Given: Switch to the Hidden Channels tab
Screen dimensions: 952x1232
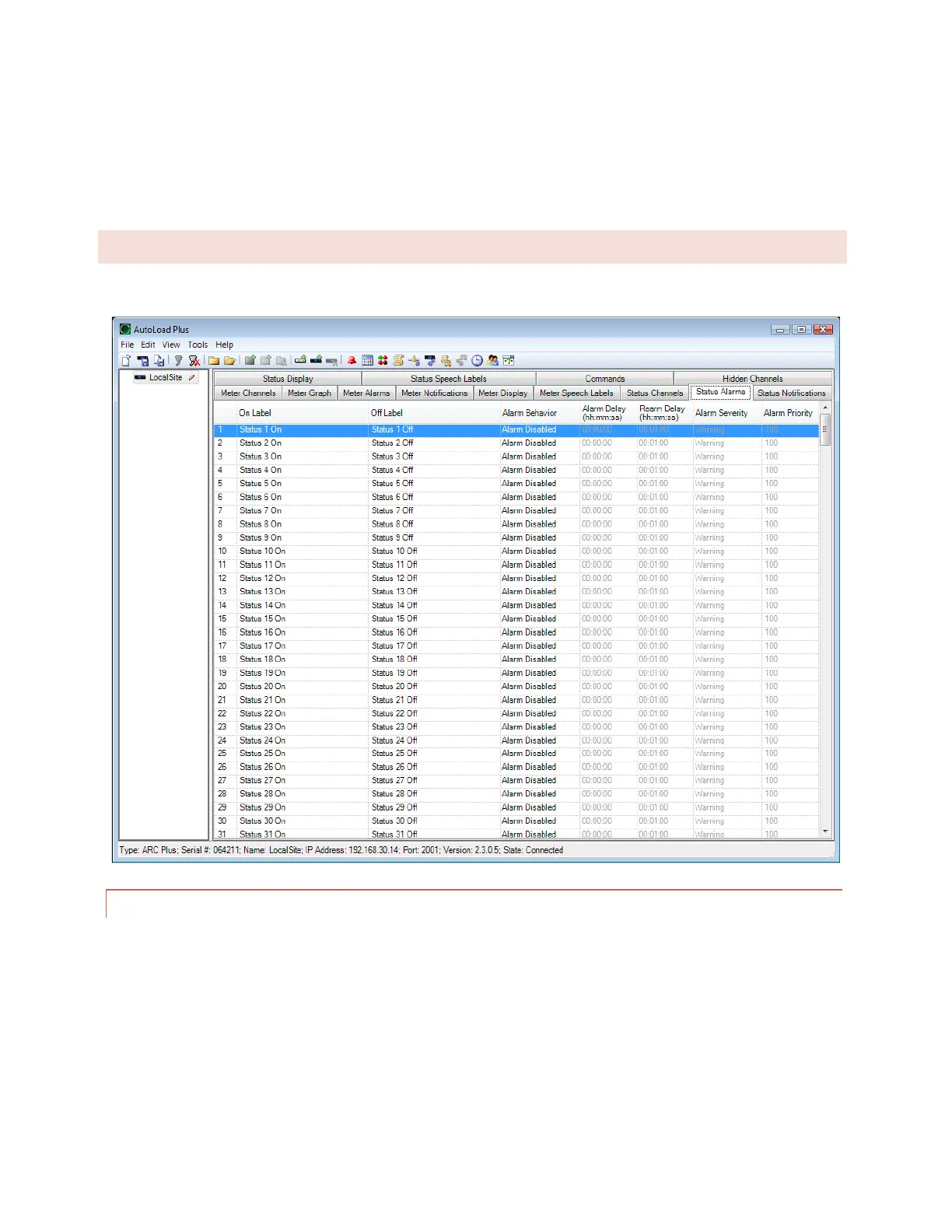Looking at the screenshot, I should [x=752, y=379].
